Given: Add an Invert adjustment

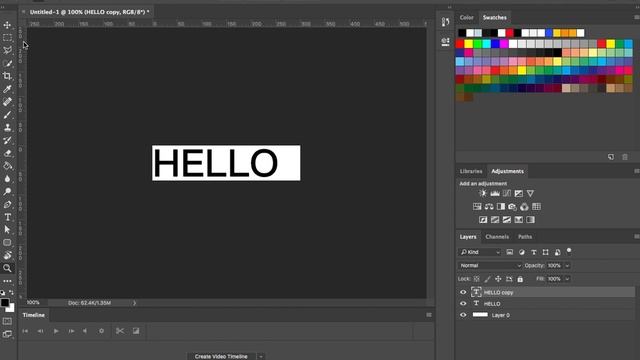Looking at the screenshot, I should pyautogui.click(x=483, y=220).
